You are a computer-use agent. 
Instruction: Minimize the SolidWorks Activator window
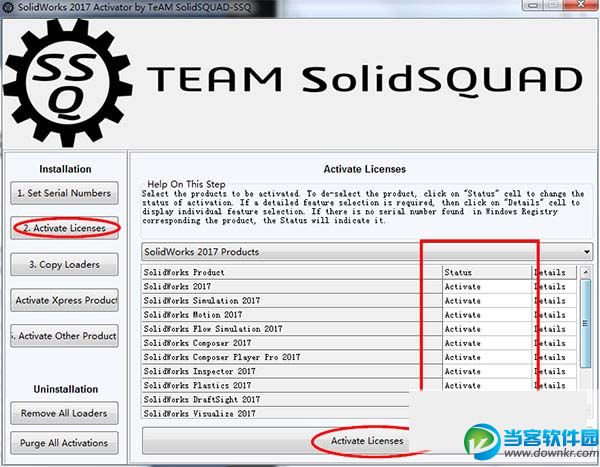533,5
